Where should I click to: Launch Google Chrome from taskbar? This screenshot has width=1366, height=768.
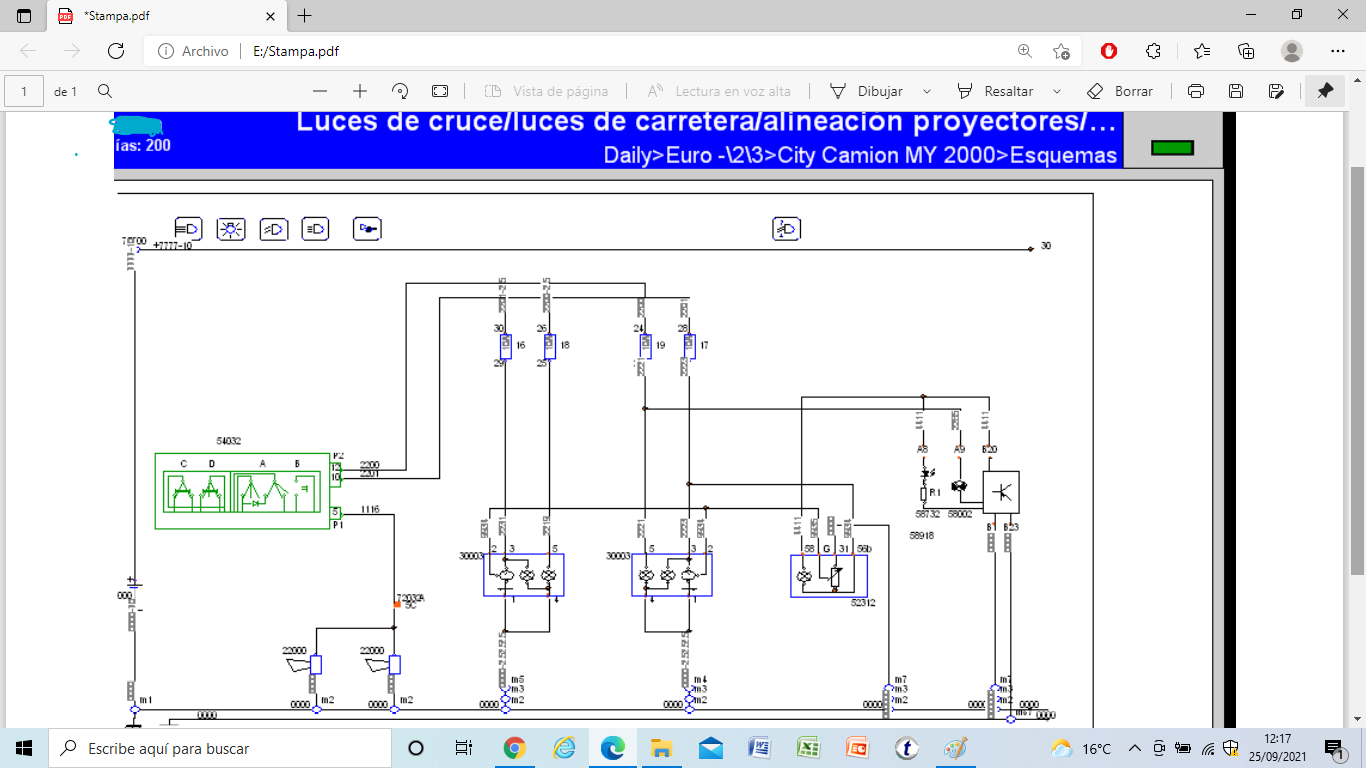[x=514, y=748]
